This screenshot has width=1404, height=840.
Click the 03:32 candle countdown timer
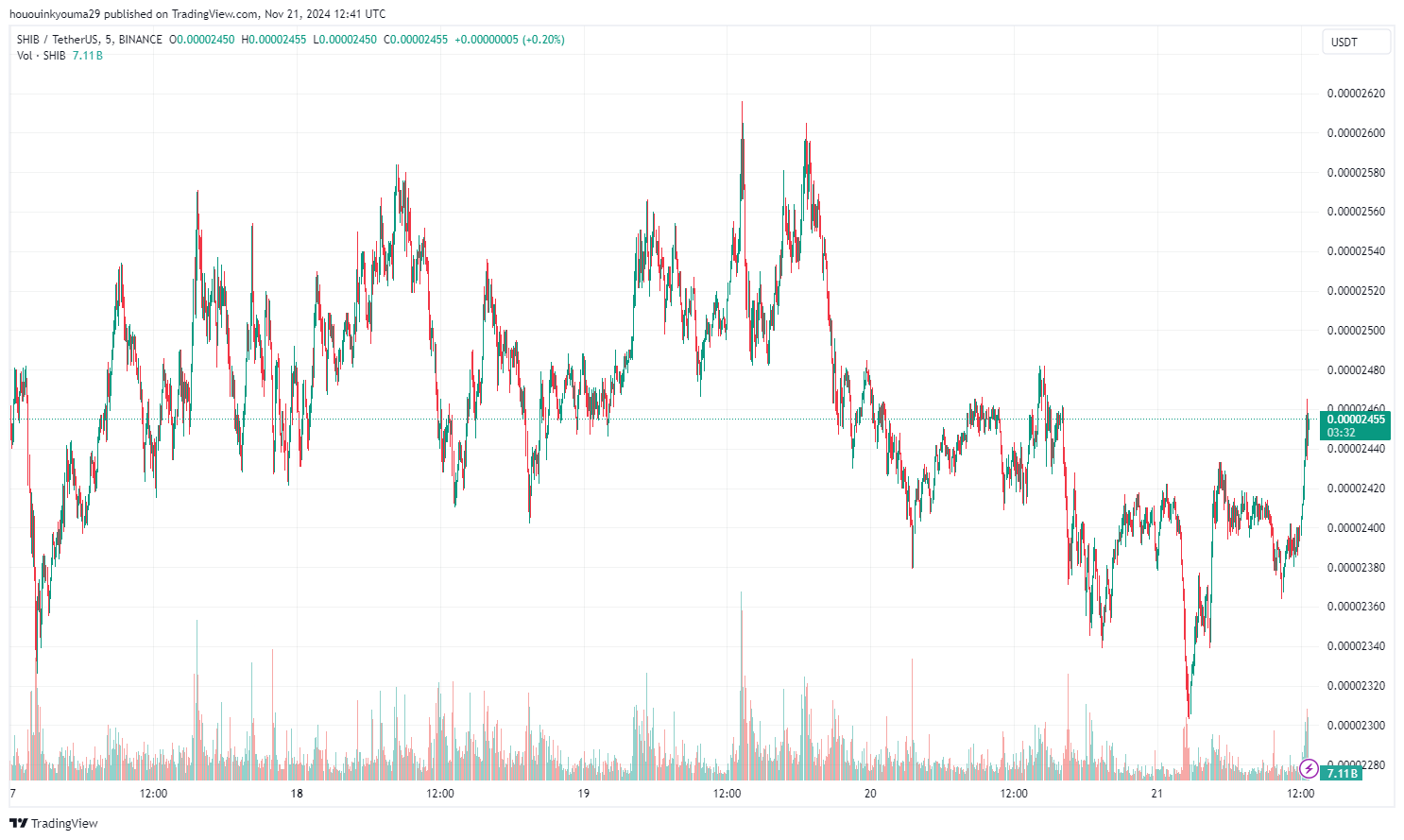1342,433
